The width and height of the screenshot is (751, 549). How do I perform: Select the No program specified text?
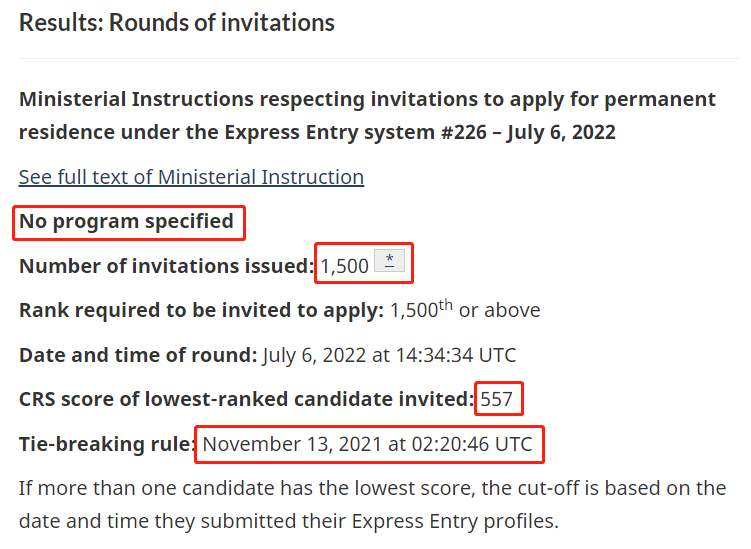click(126, 221)
